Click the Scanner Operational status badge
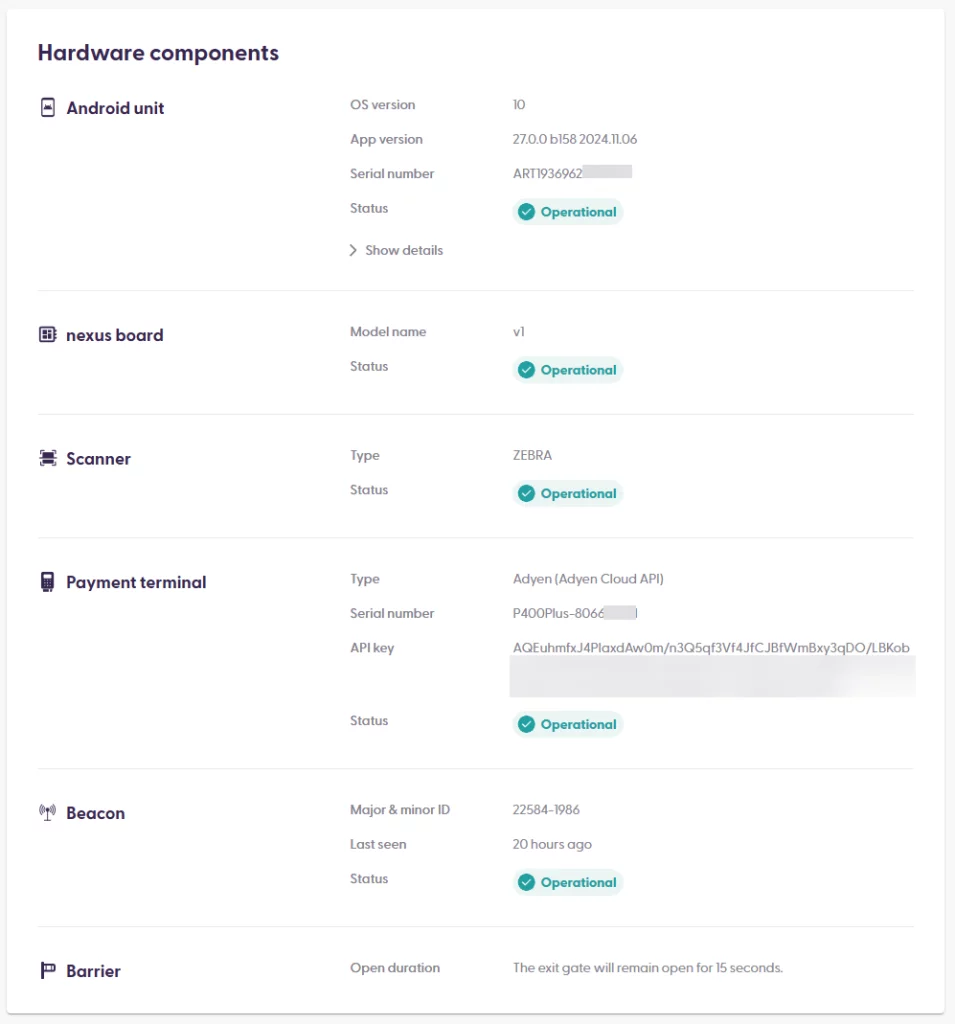The width and height of the screenshot is (955, 1024). click(568, 494)
